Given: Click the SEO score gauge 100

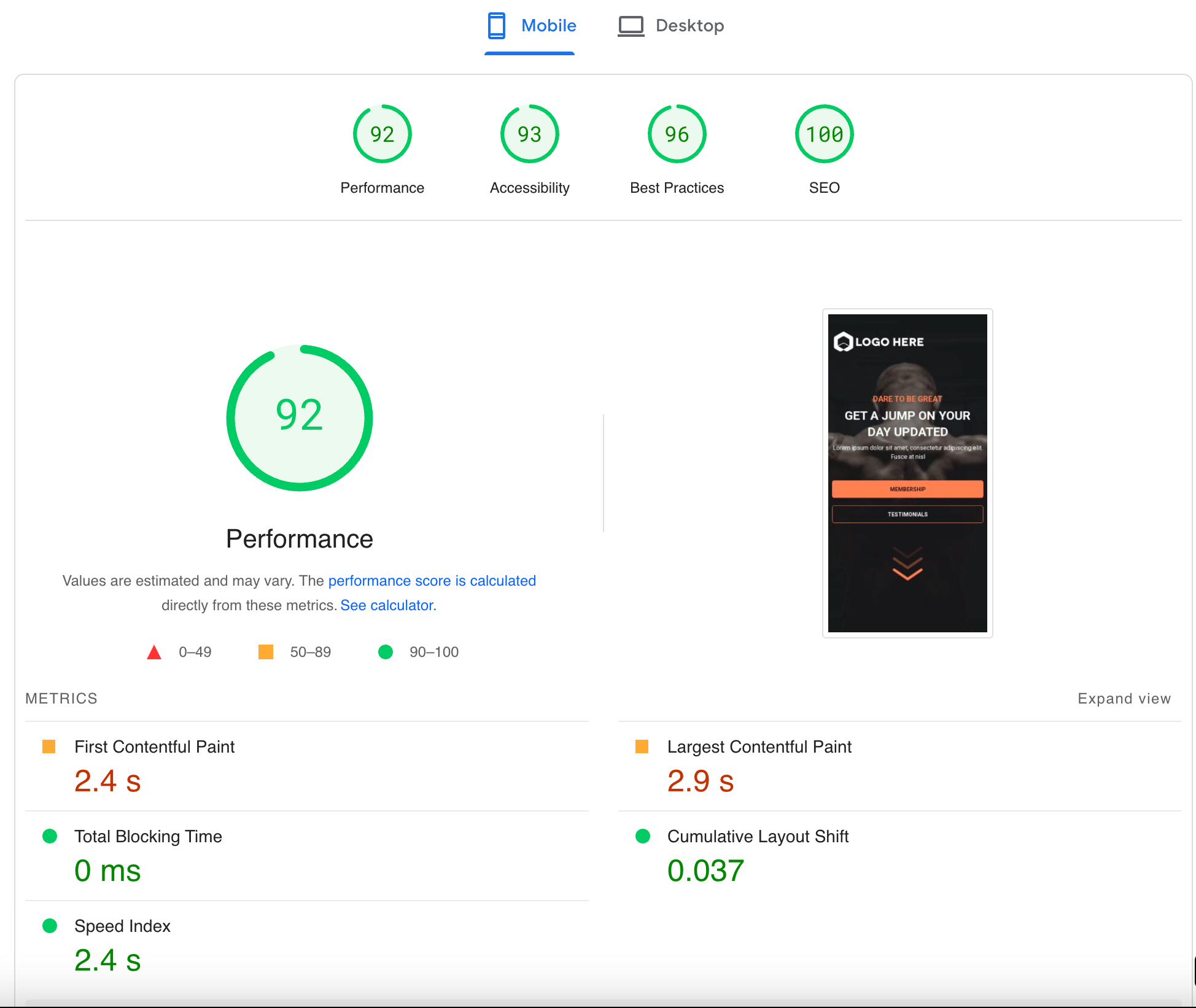Looking at the screenshot, I should pyautogui.click(x=824, y=134).
